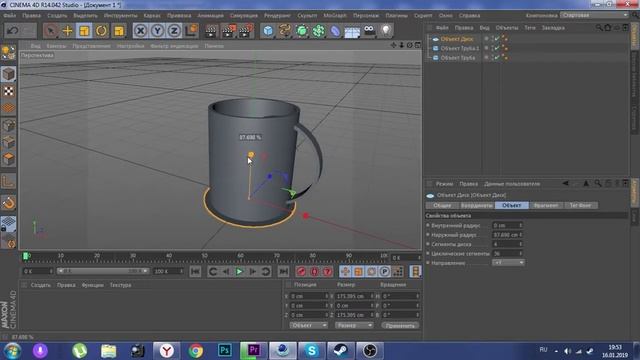Select Объект Труба in object manager

(458, 58)
